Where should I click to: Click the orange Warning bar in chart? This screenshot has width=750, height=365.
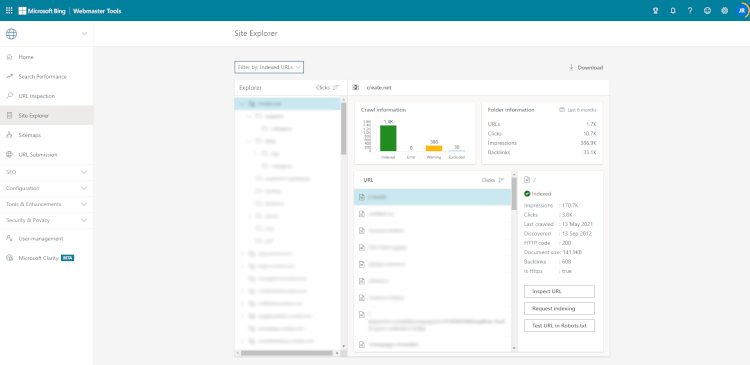434,148
